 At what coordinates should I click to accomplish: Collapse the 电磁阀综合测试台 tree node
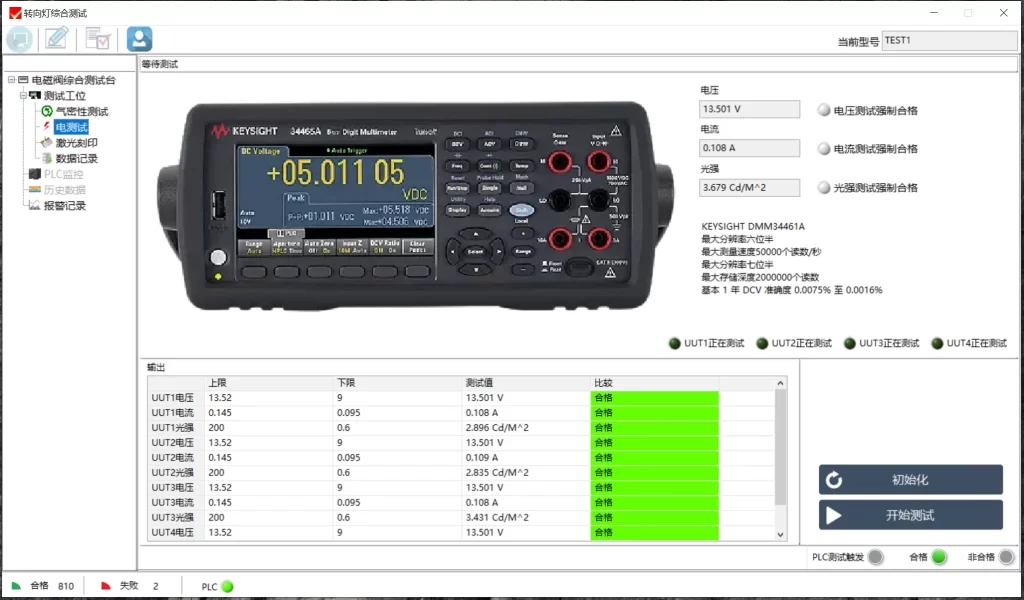(11, 80)
